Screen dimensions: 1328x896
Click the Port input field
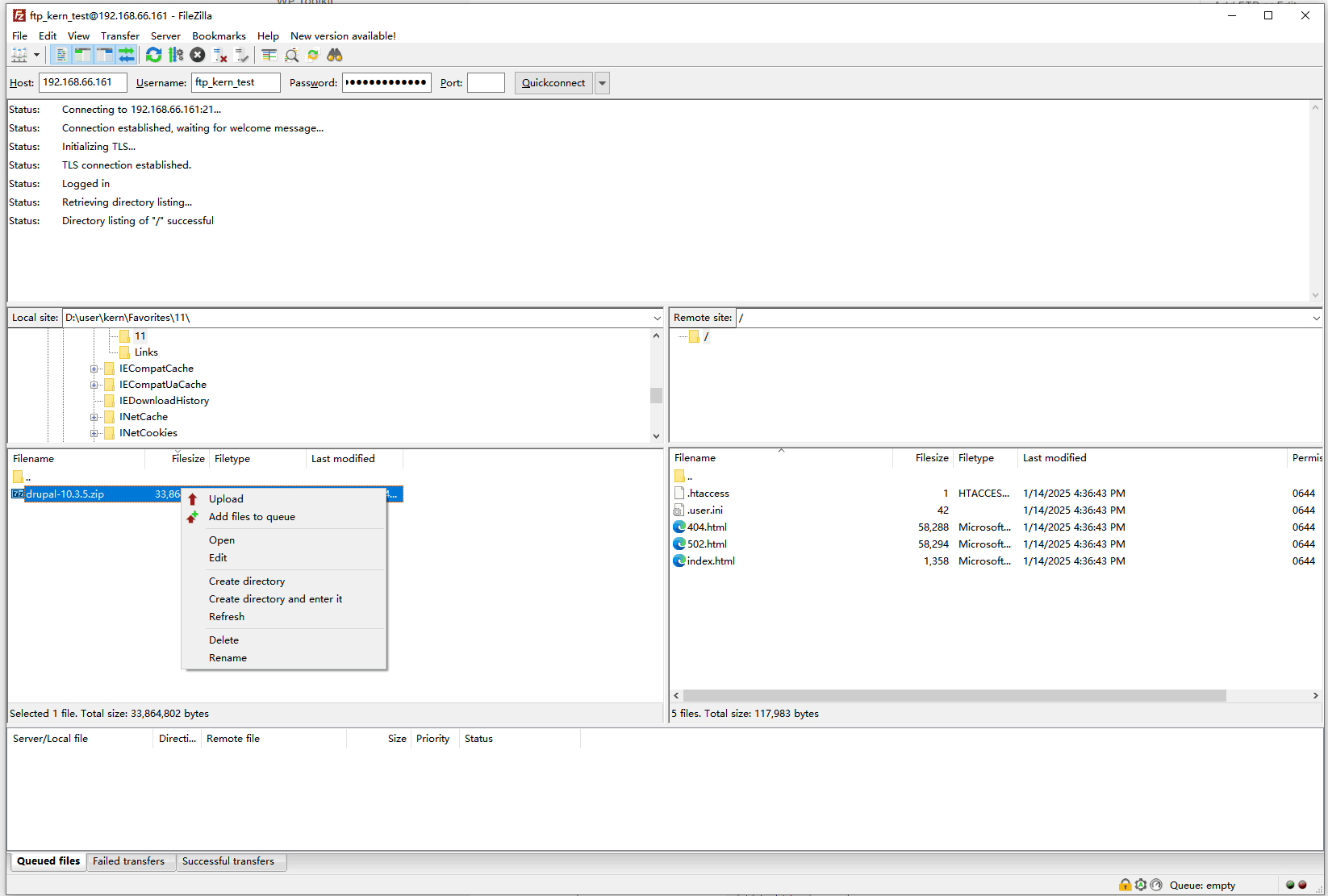click(486, 83)
